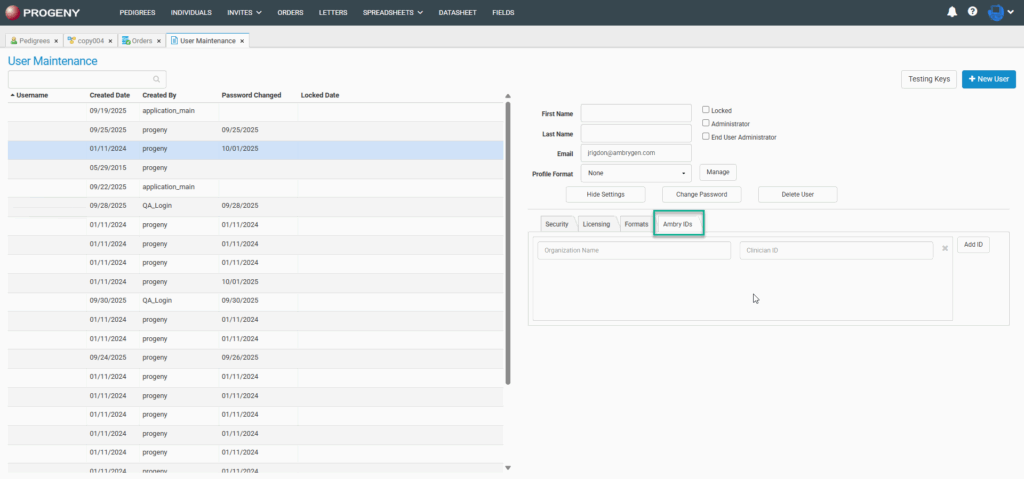Check the Administrator checkbox
The image size is (1024, 479).
tap(706, 123)
